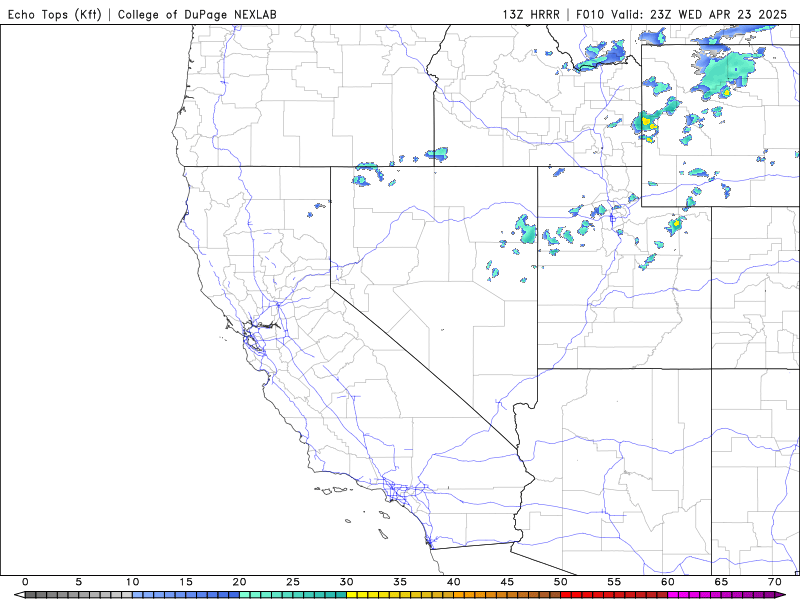Image resolution: width=800 pixels, height=600 pixels.
Task: Click the 30 label on the color scale
Action: [346, 582]
